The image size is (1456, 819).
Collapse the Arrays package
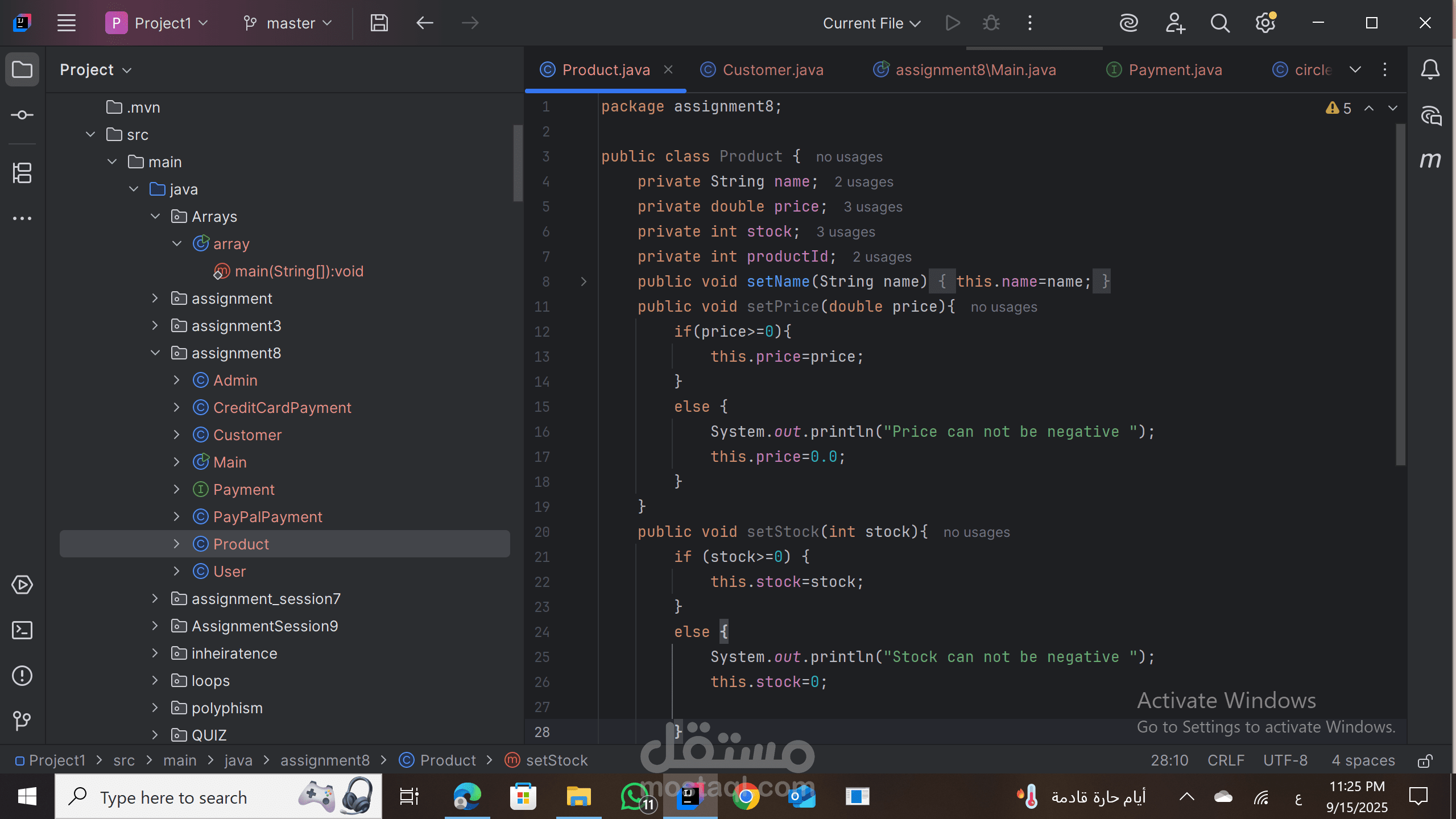pyautogui.click(x=155, y=217)
